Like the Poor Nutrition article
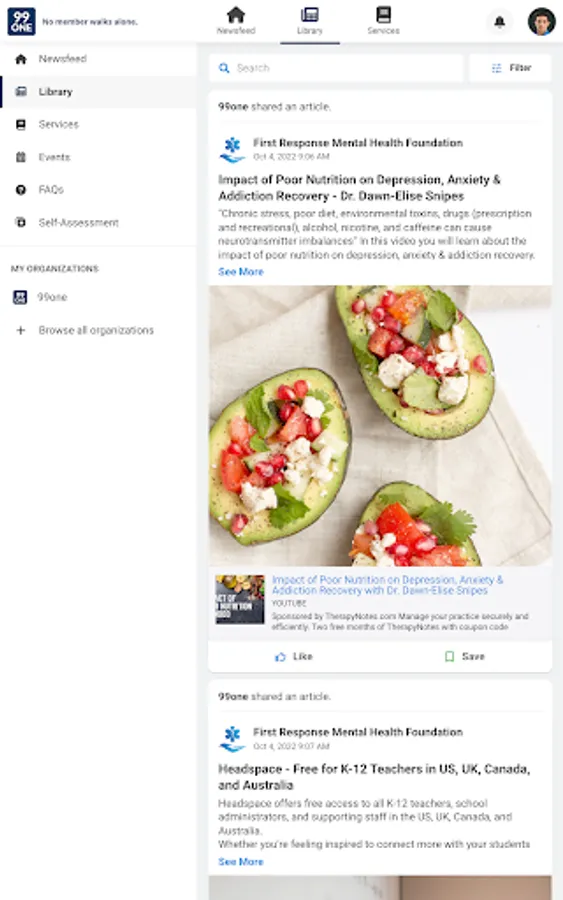Viewport: 563px width, 900px height. pyautogui.click(x=294, y=656)
